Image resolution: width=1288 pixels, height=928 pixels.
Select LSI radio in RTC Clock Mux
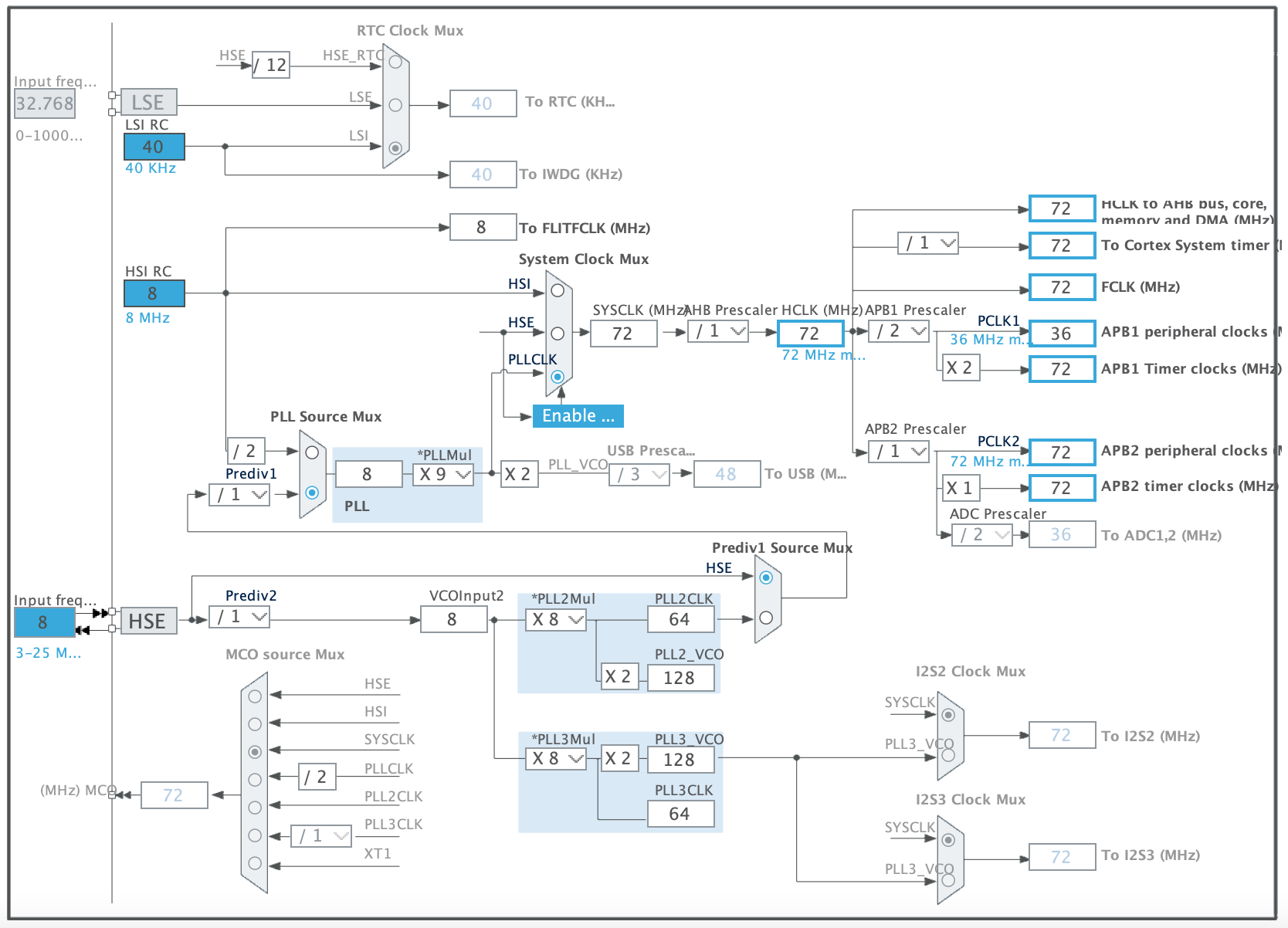coord(395,147)
